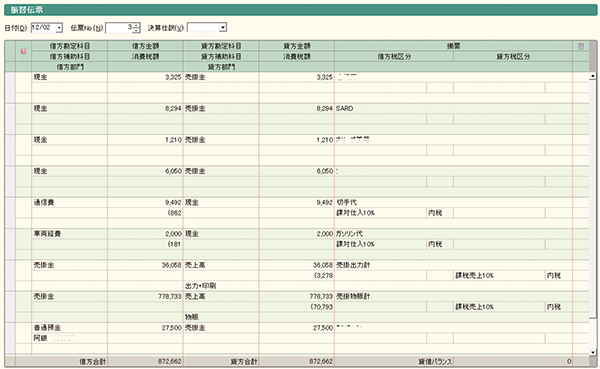Click the 貸方部門 header cell
The width and height of the screenshot is (600, 369).
coord(221,67)
